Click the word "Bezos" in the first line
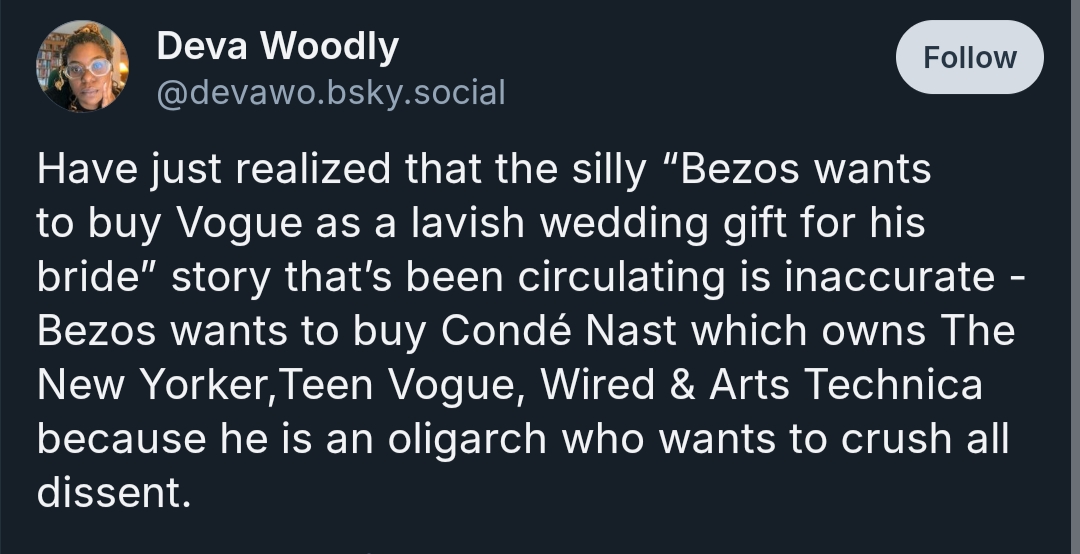This screenshot has width=1080, height=554. click(740, 169)
